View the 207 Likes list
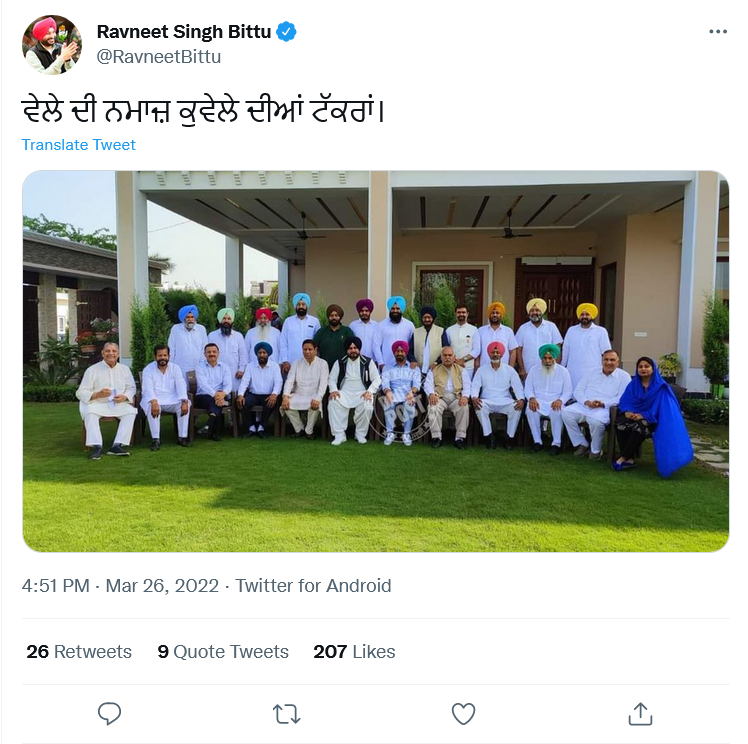The height and width of the screenshot is (744, 748). (x=354, y=651)
